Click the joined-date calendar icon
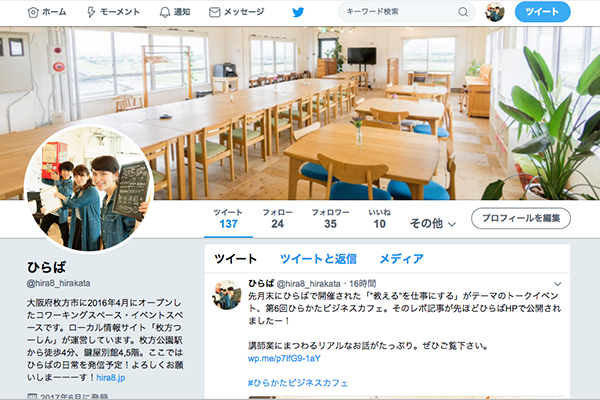 click(x=33, y=396)
